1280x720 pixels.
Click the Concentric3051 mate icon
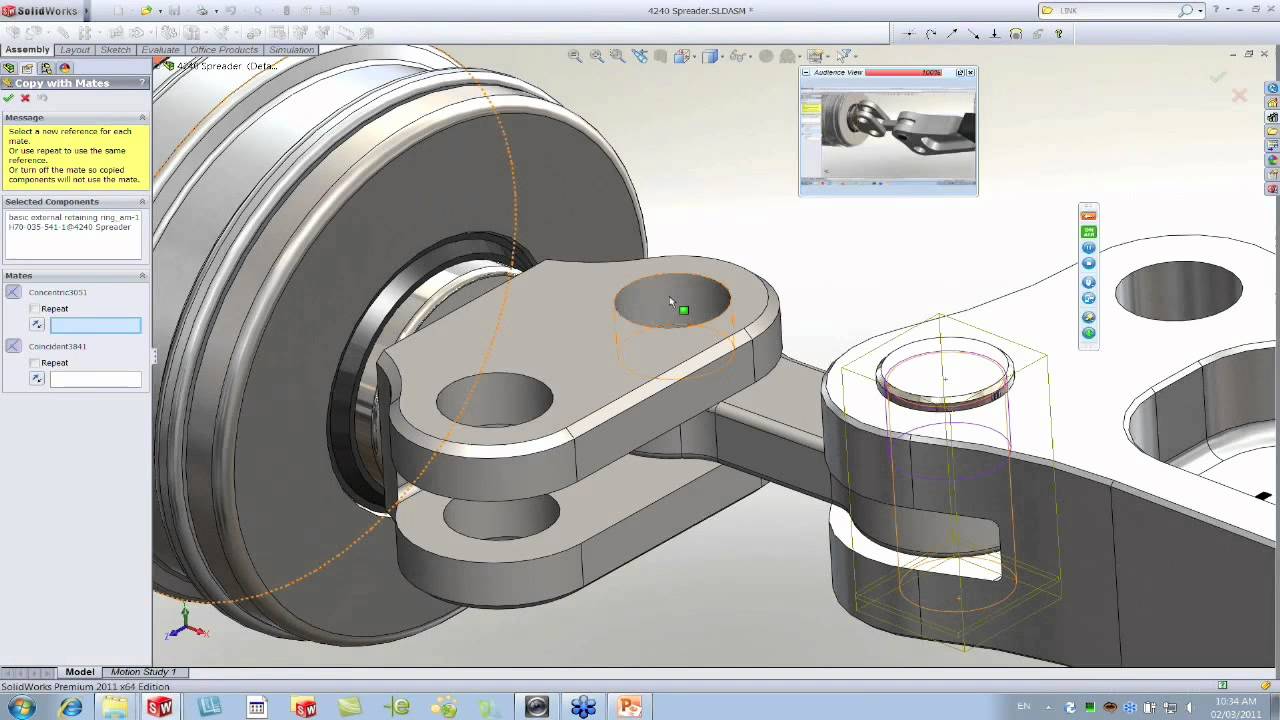pyautogui.click(x=13, y=292)
